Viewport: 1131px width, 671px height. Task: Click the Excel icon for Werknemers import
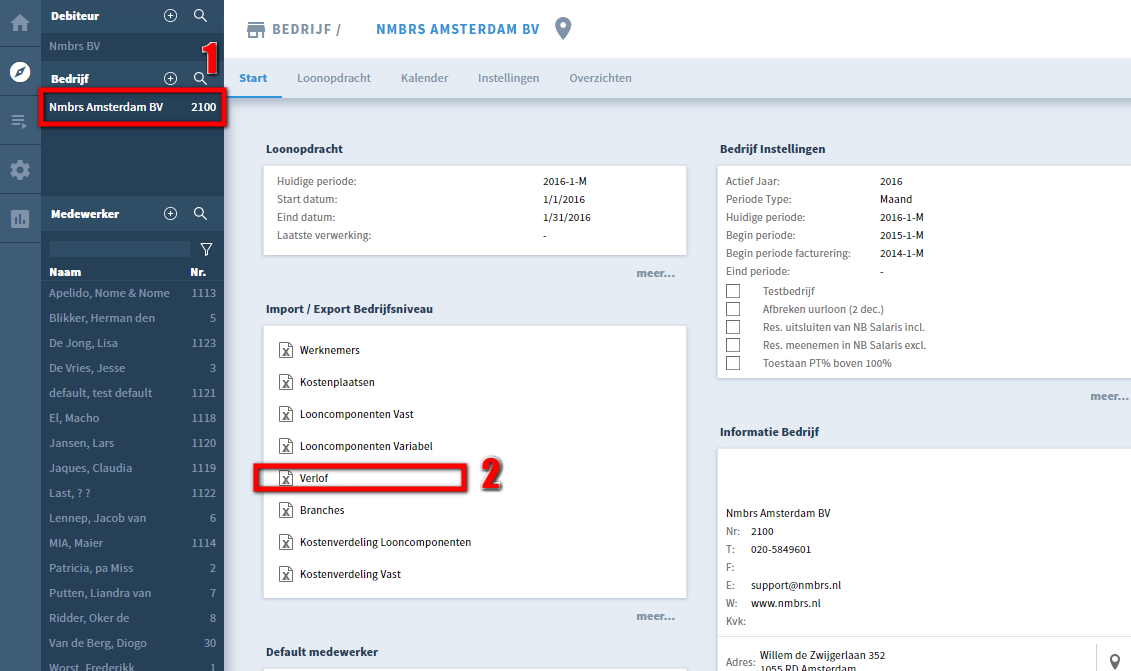tap(286, 351)
